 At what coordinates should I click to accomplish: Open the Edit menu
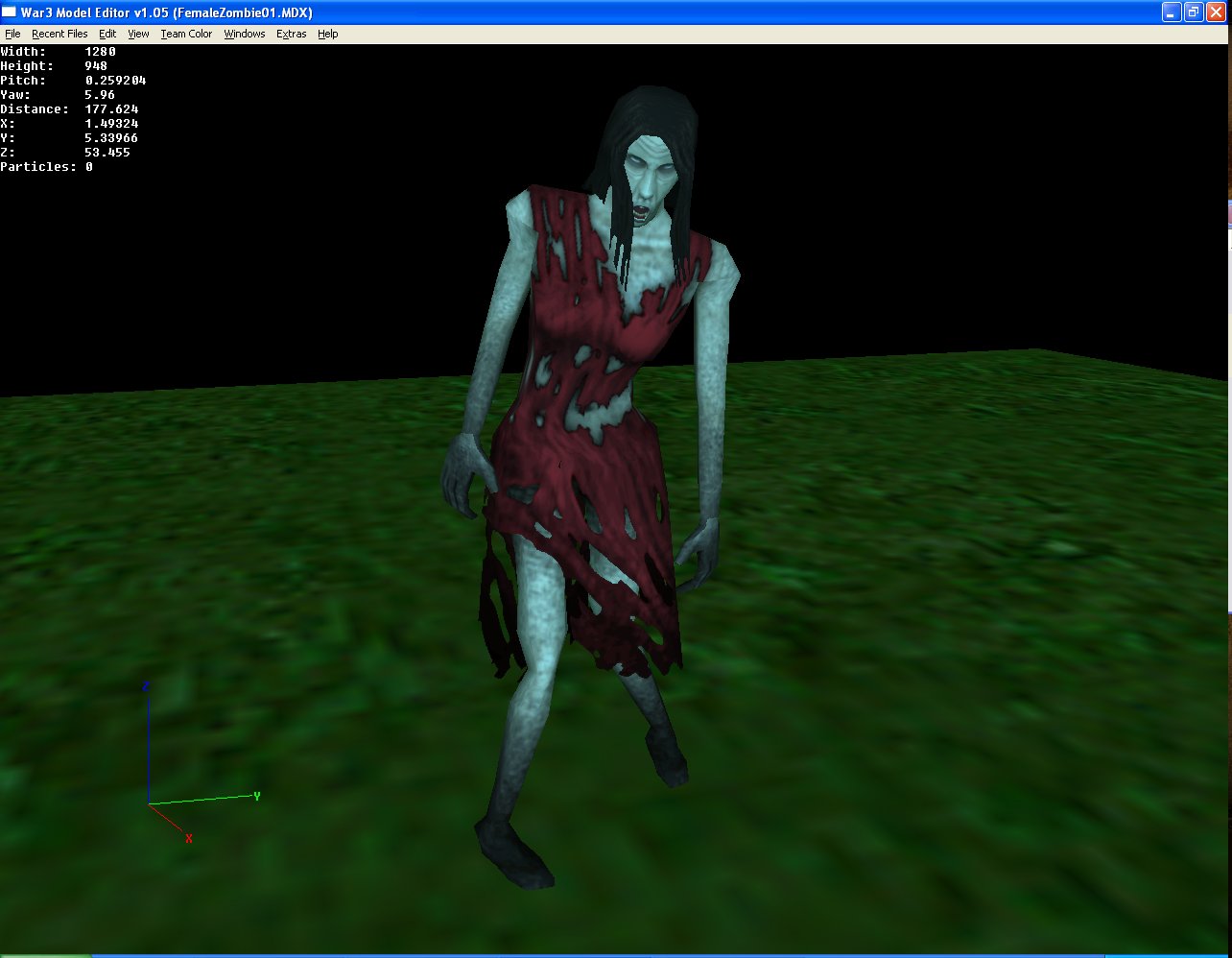pyautogui.click(x=107, y=34)
